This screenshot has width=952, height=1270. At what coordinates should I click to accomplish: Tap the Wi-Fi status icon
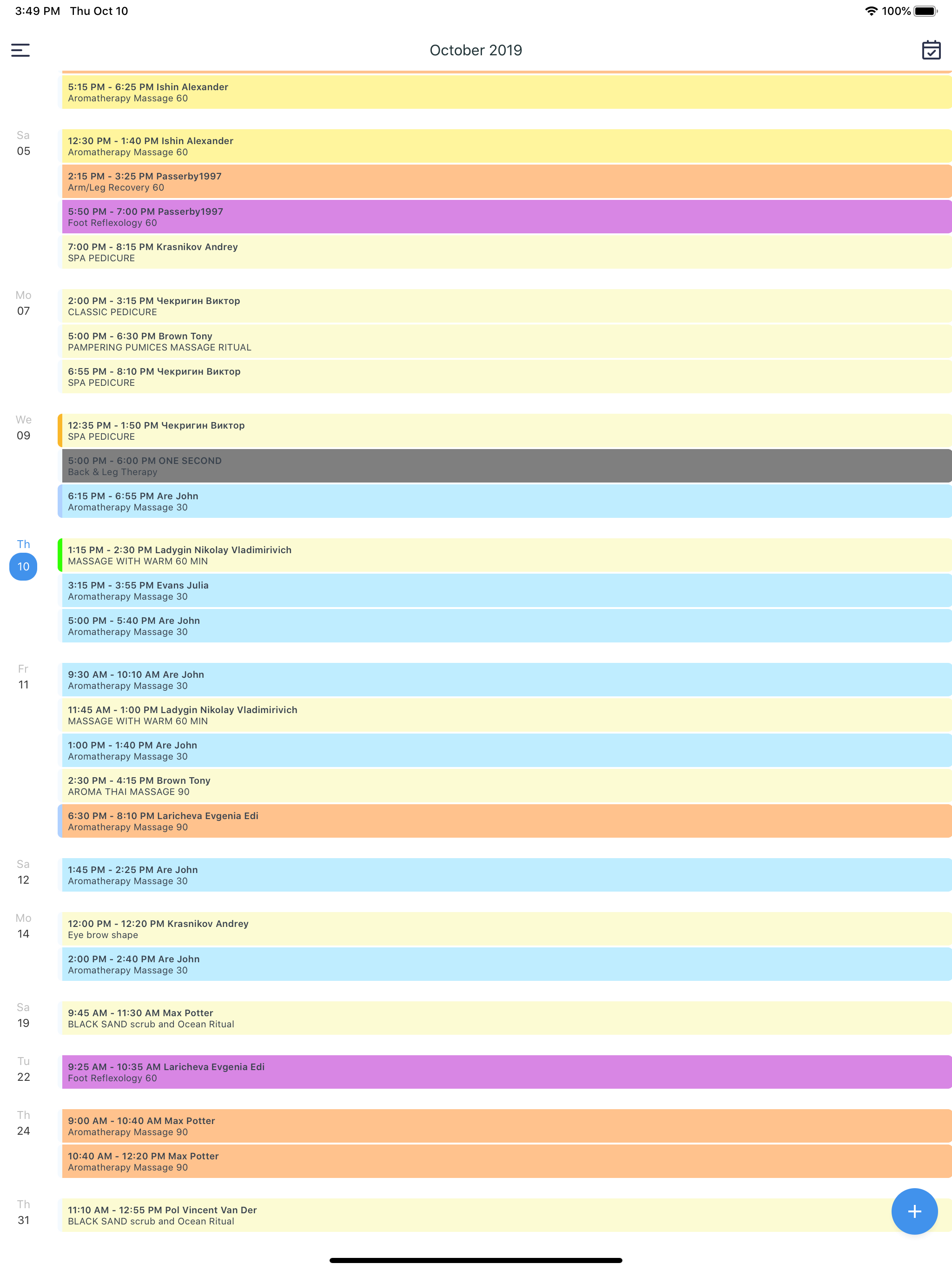[871, 11]
